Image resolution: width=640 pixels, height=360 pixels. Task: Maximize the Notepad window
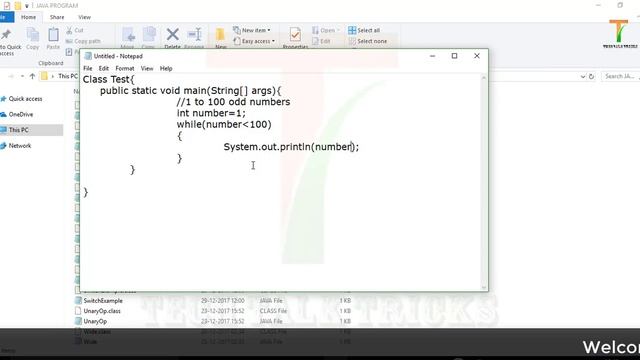pos(454,56)
